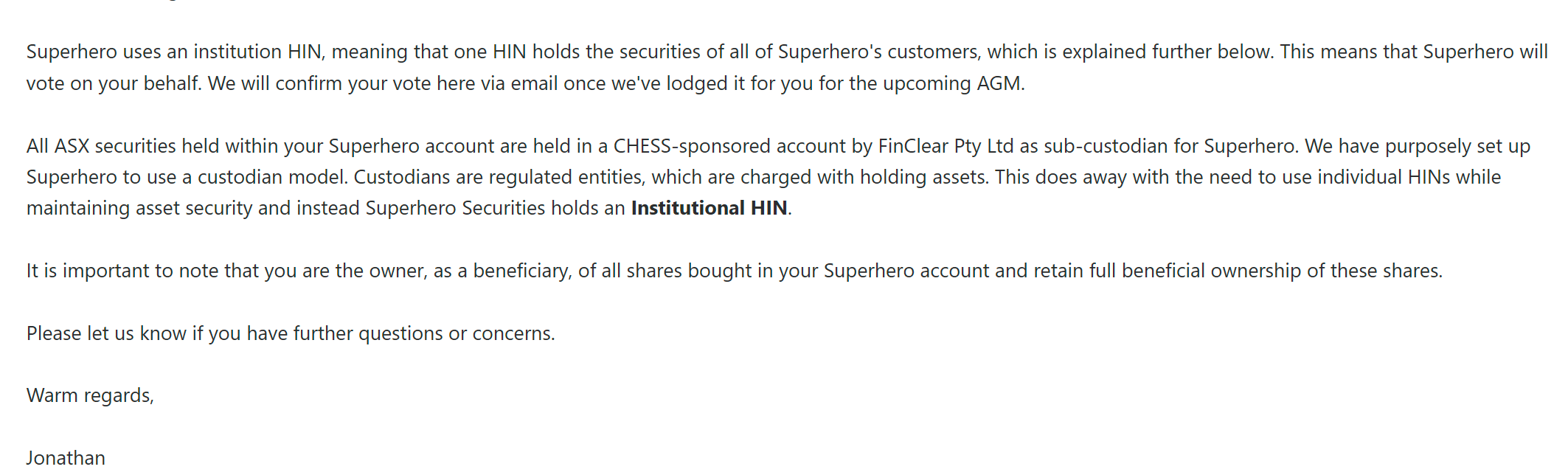Click the 'Jonathan' signature name
The height and width of the screenshot is (475, 1568).
pos(66,458)
